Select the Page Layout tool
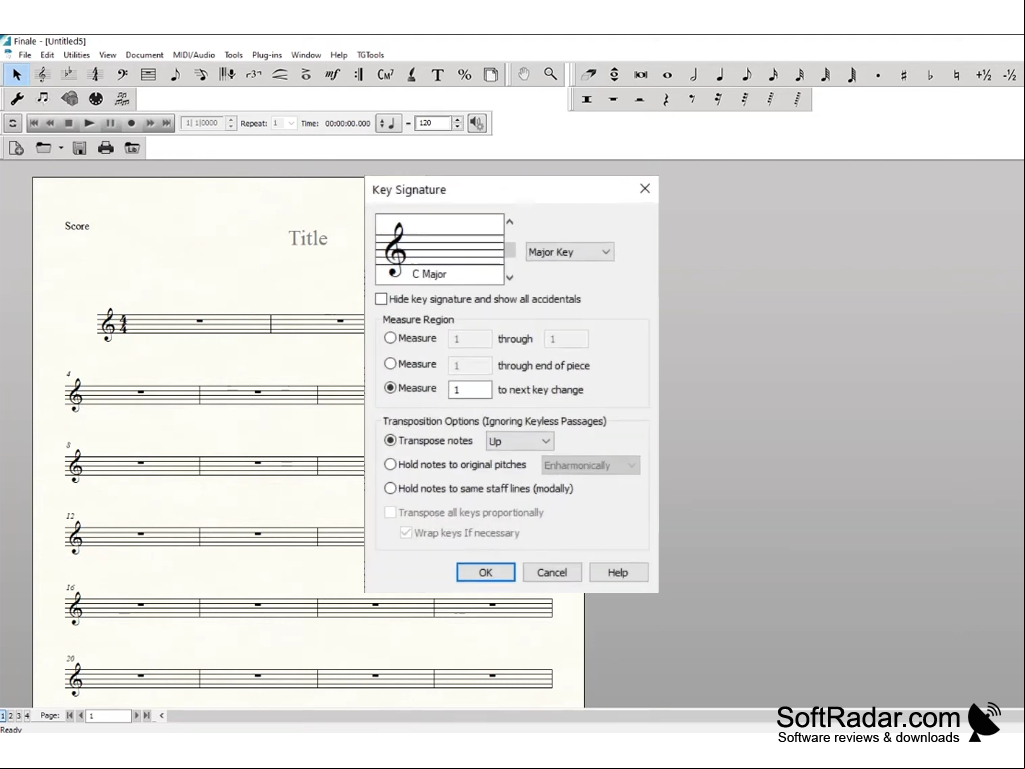 coord(491,75)
